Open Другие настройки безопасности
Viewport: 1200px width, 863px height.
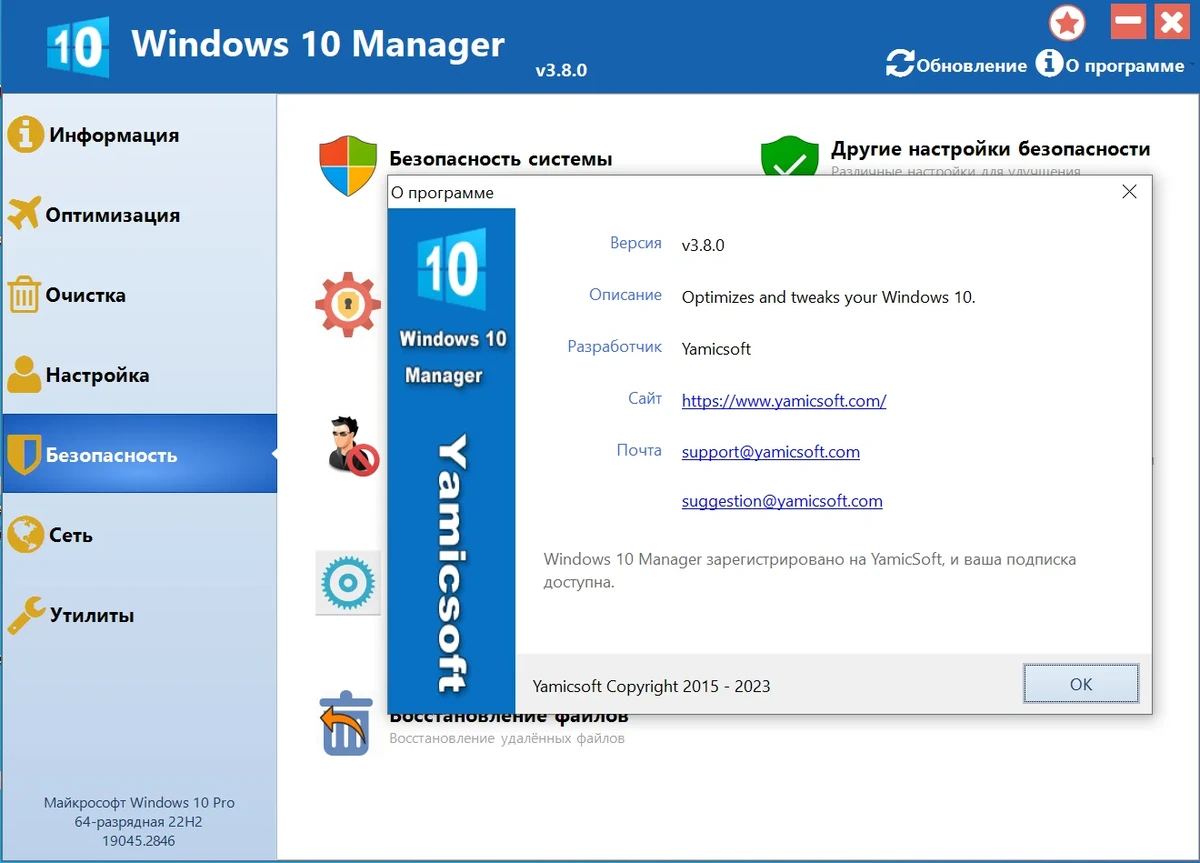click(x=990, y=149)
